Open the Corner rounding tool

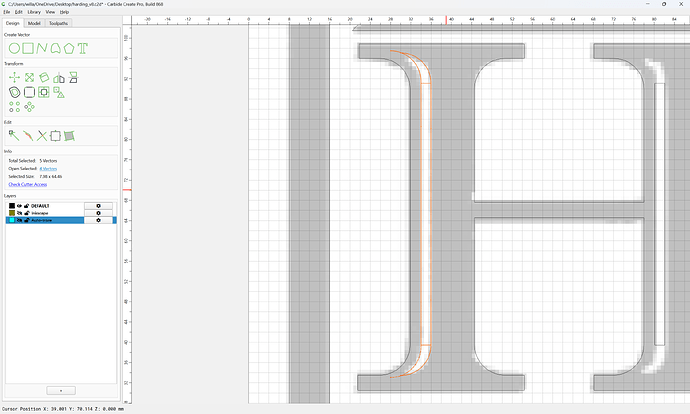click(29, 92)
